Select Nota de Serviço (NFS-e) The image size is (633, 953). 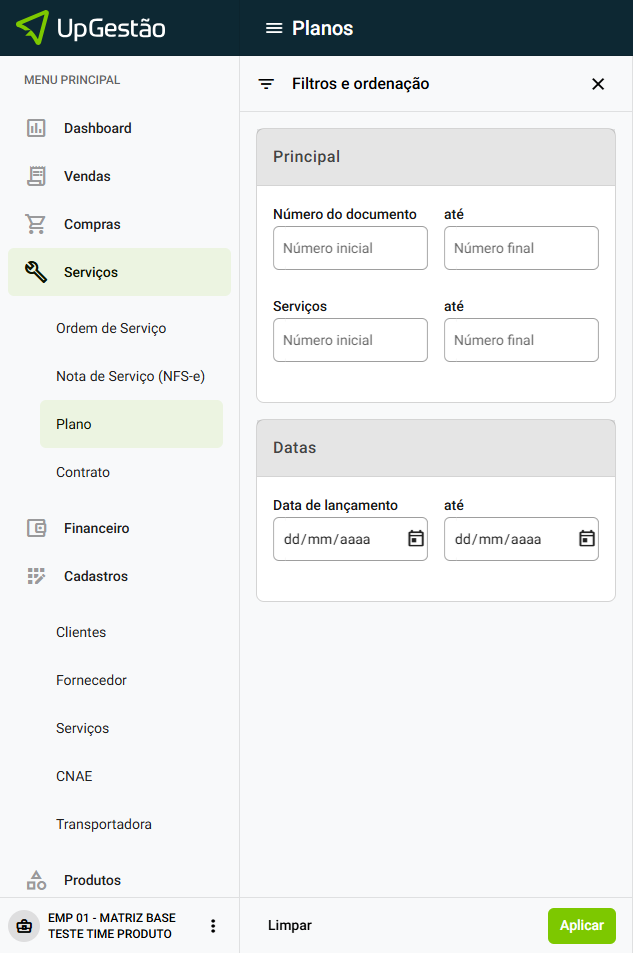(130, 376)
